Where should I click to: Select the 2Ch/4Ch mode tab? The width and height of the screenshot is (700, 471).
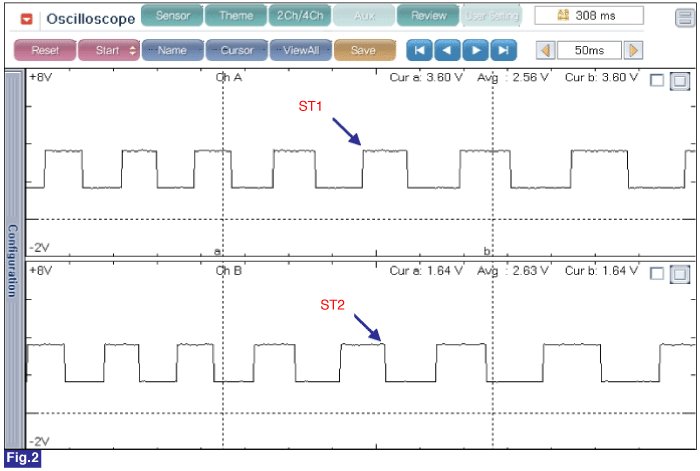(300, 16)
